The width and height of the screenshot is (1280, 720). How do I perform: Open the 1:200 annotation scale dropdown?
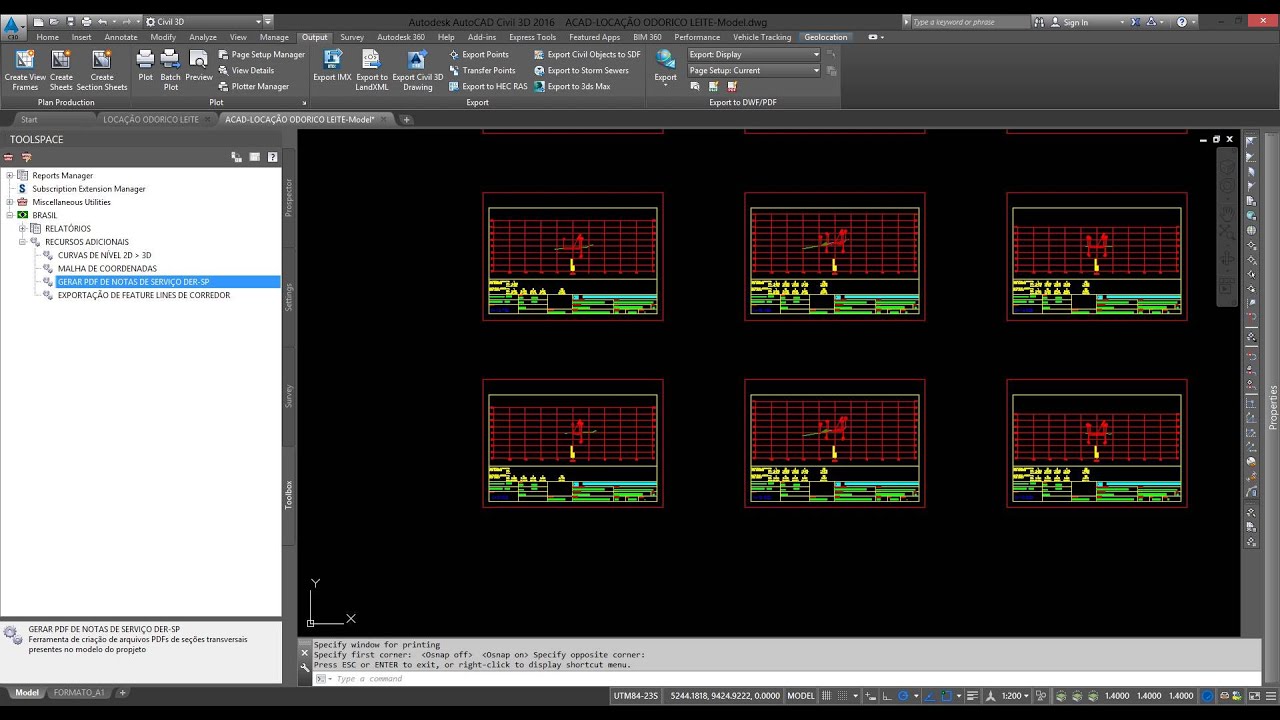tap(1014, 696)
